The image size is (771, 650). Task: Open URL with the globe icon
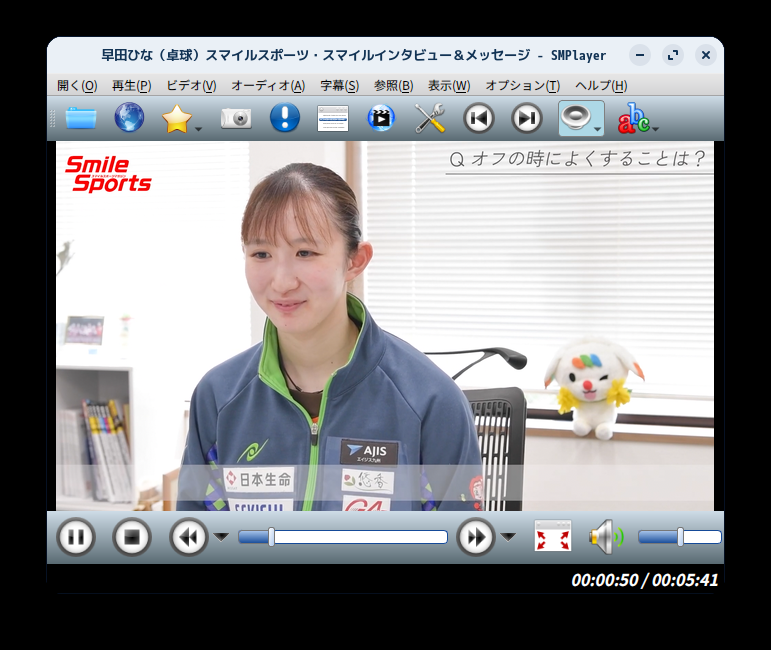tap(129, 118)
